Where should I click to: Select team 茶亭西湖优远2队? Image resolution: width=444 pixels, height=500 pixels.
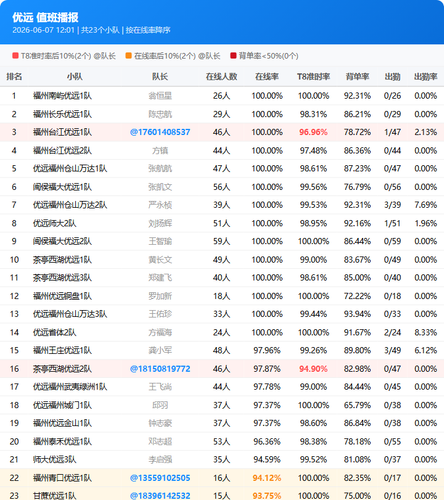(x=62, y=369)
